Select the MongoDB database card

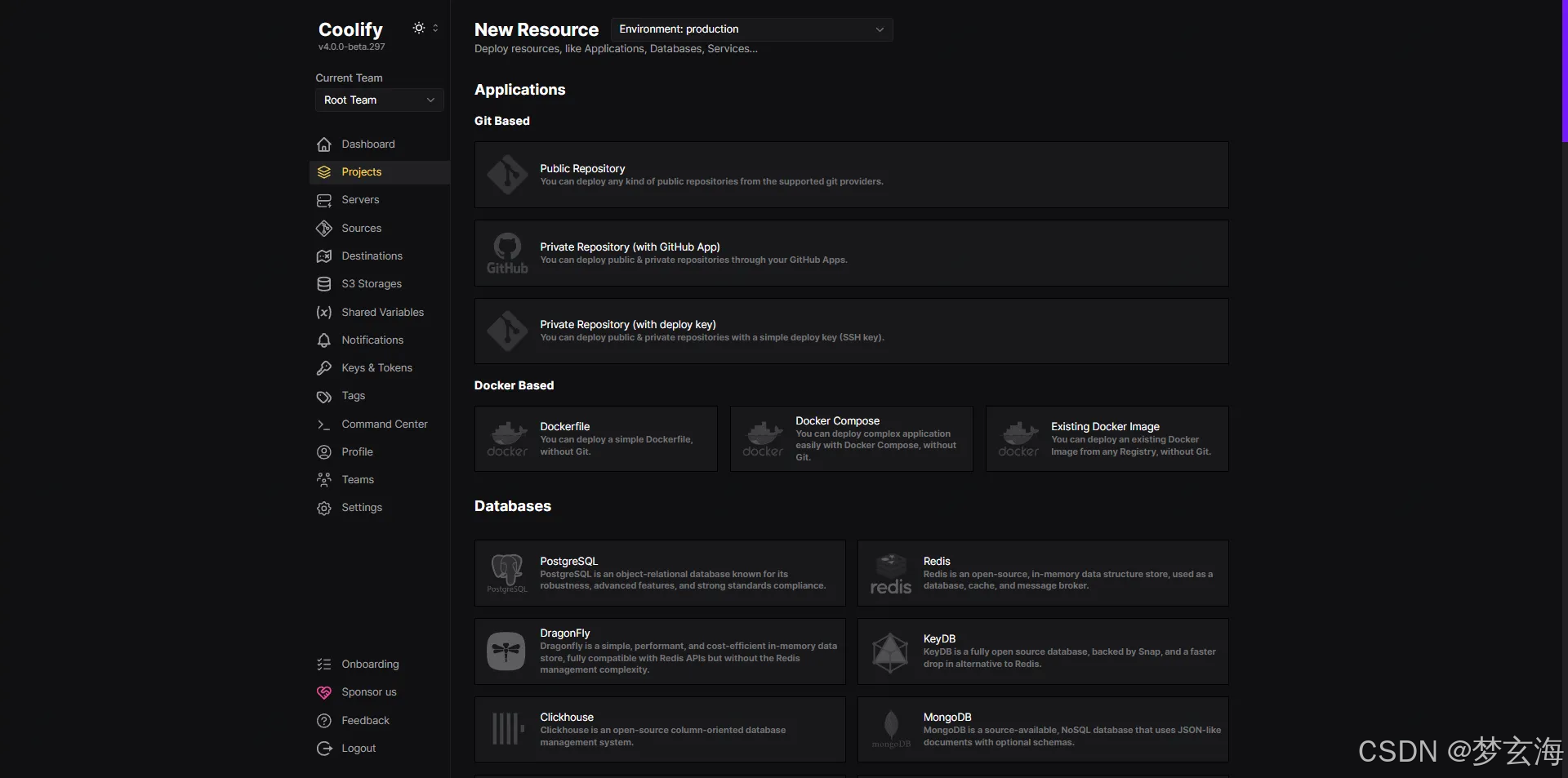pyautogui.click(x=1043, y=729)
